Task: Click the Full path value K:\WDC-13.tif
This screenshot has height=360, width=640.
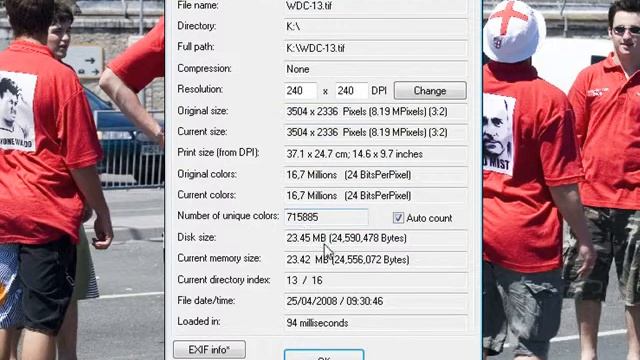Action: pyautogui.click(x=376, y=48)
